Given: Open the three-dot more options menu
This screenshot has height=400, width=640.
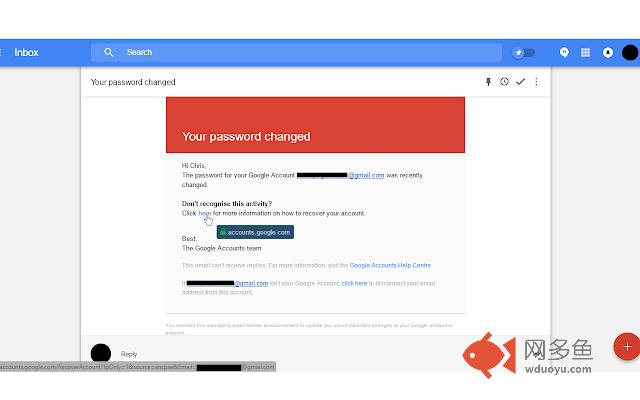Looking at the screenshot, I should click(x=536, y=82).
